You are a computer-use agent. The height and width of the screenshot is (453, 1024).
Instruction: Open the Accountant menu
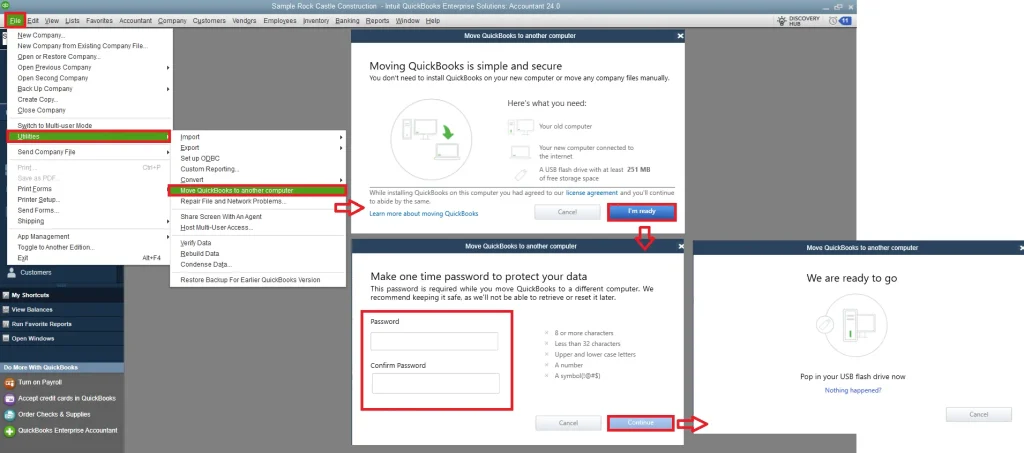pyautogui.click(x=135, y=21)
